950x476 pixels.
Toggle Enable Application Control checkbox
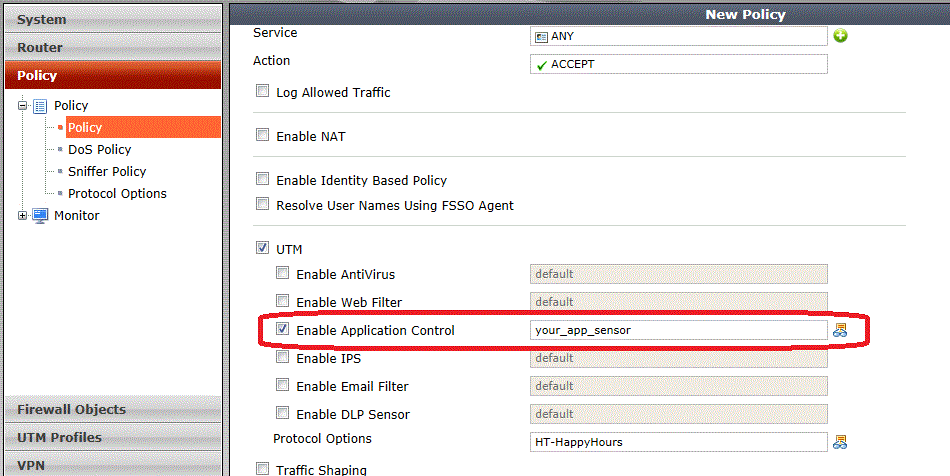(283, 330)
